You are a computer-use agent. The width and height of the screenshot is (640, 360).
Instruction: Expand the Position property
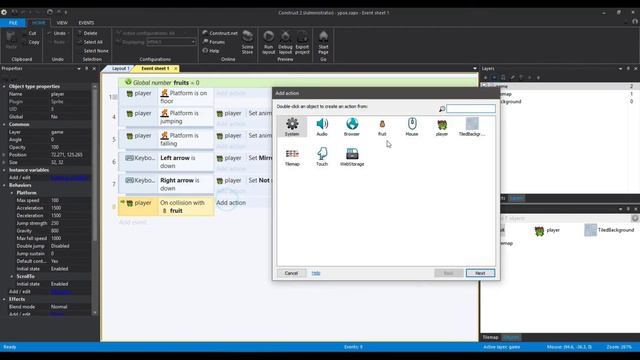click(x=4, y=155)
